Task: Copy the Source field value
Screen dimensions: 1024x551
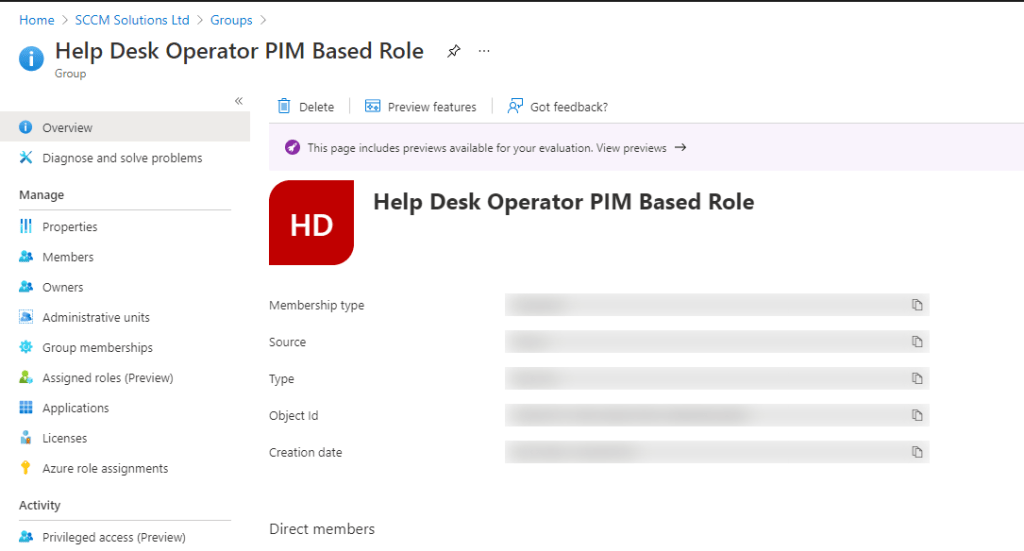Action: (916, 342)
